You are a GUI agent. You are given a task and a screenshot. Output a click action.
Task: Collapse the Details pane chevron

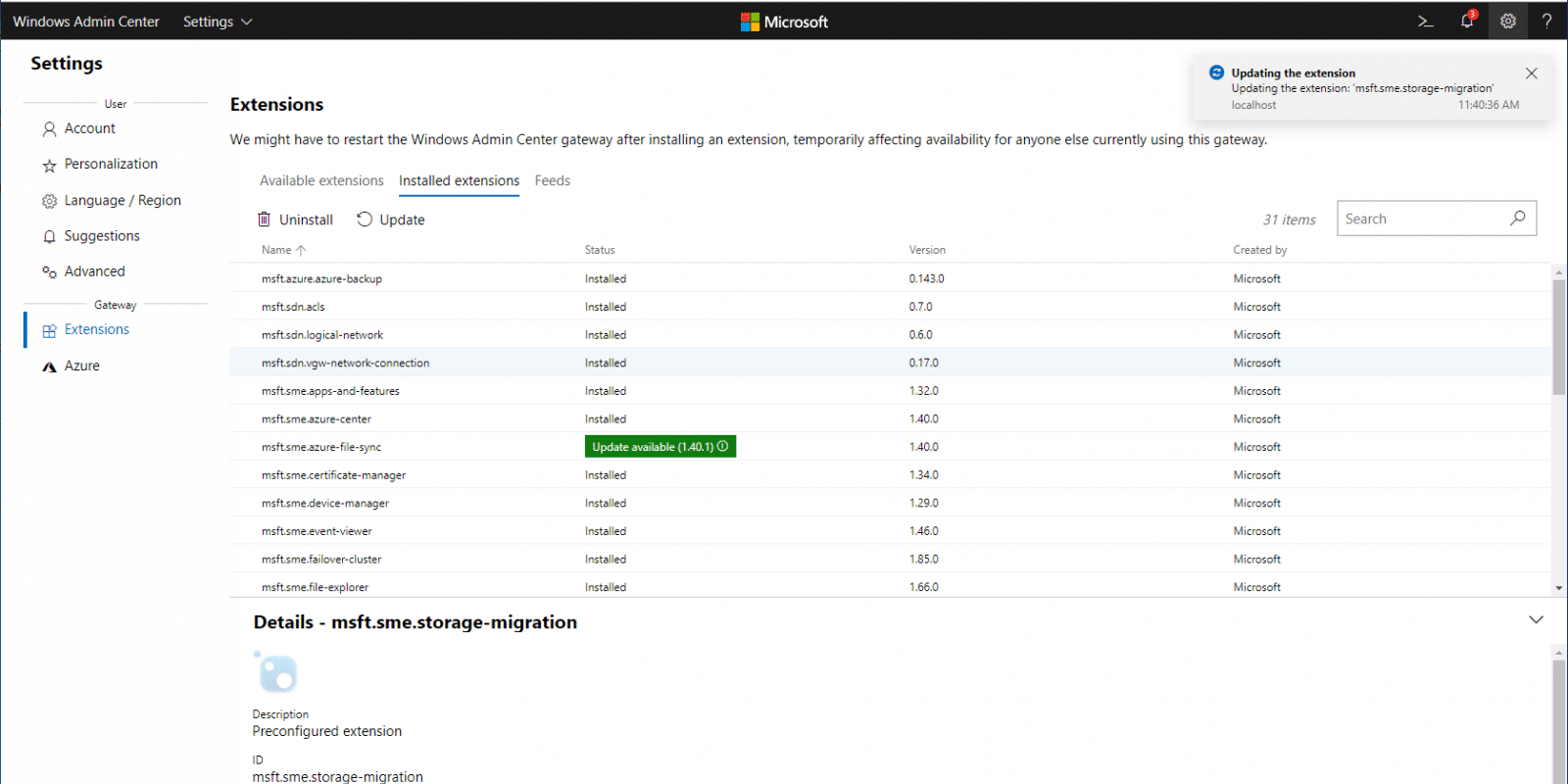click(1536, 619)
